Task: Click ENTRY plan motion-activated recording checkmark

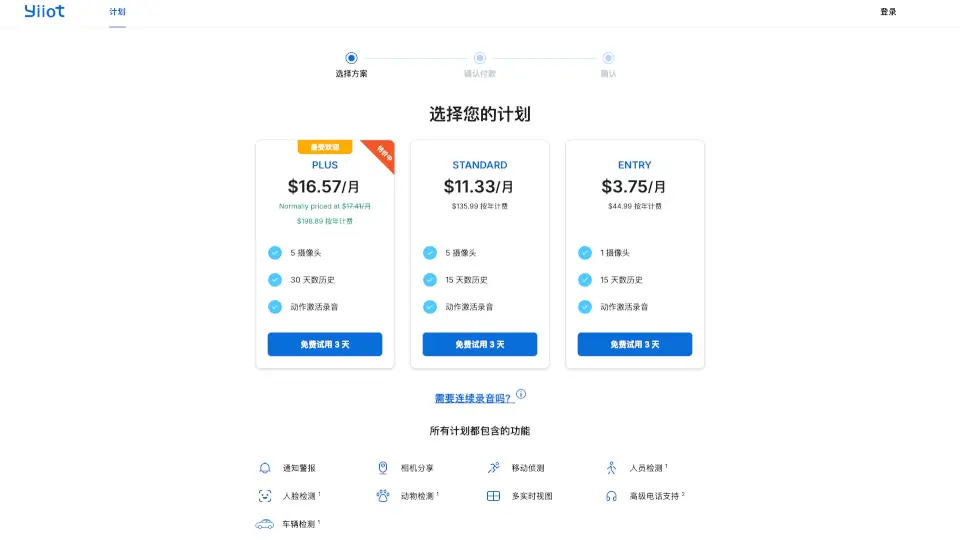Action: coord(585,307)
